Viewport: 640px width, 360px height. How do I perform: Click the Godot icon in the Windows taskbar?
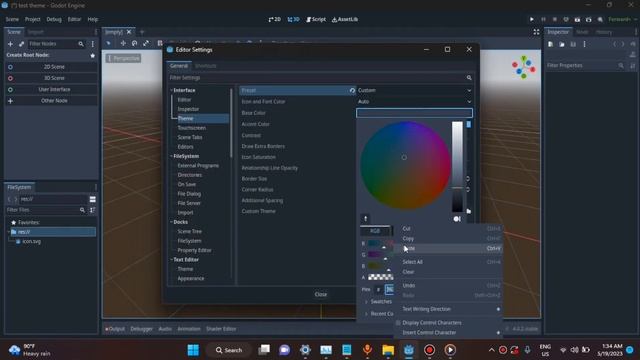[409, 350]
